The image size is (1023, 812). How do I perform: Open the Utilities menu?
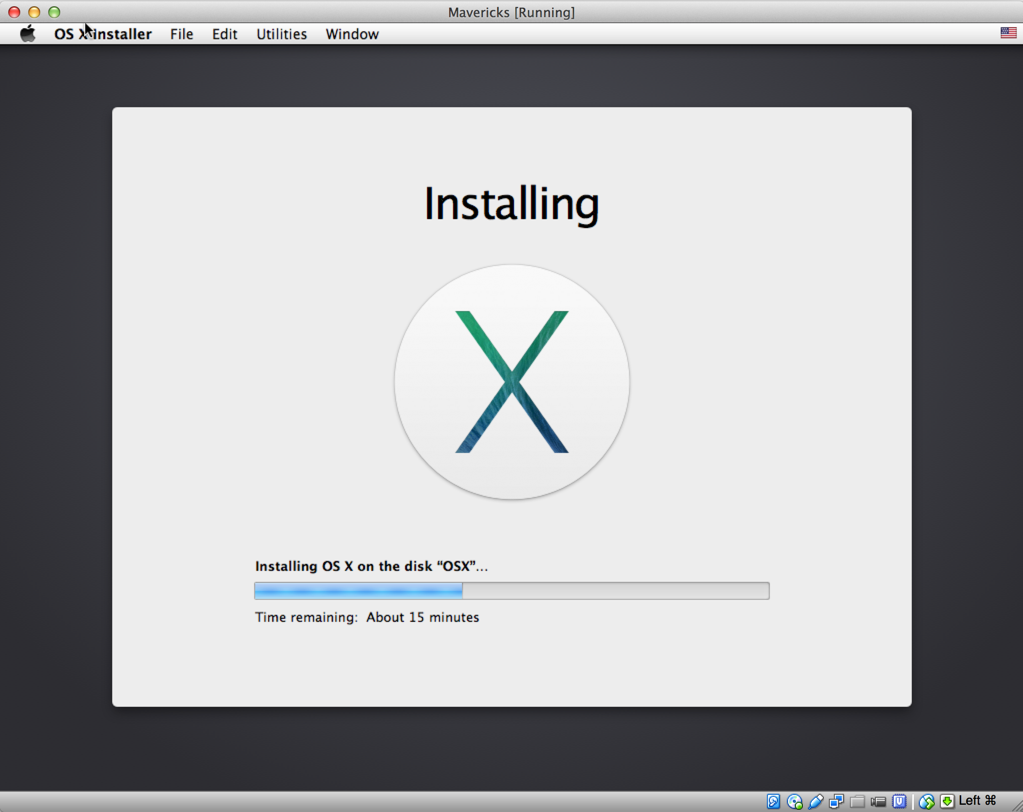point(281,34)
